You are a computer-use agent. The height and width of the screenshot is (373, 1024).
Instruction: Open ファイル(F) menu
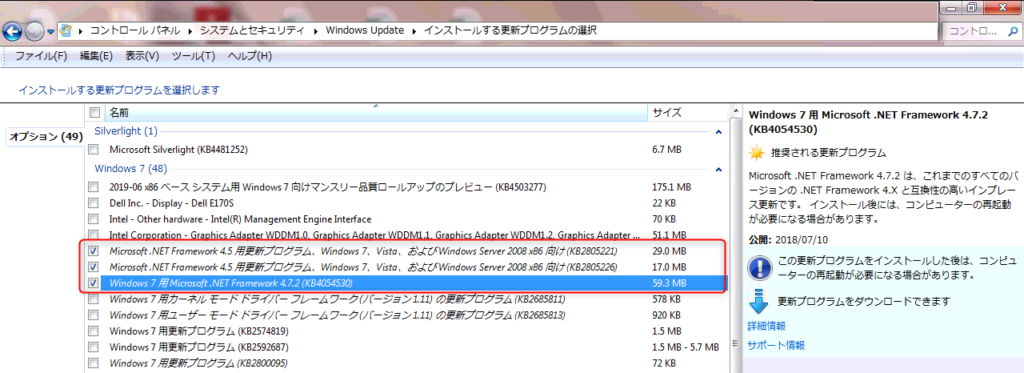click(41, 56)
